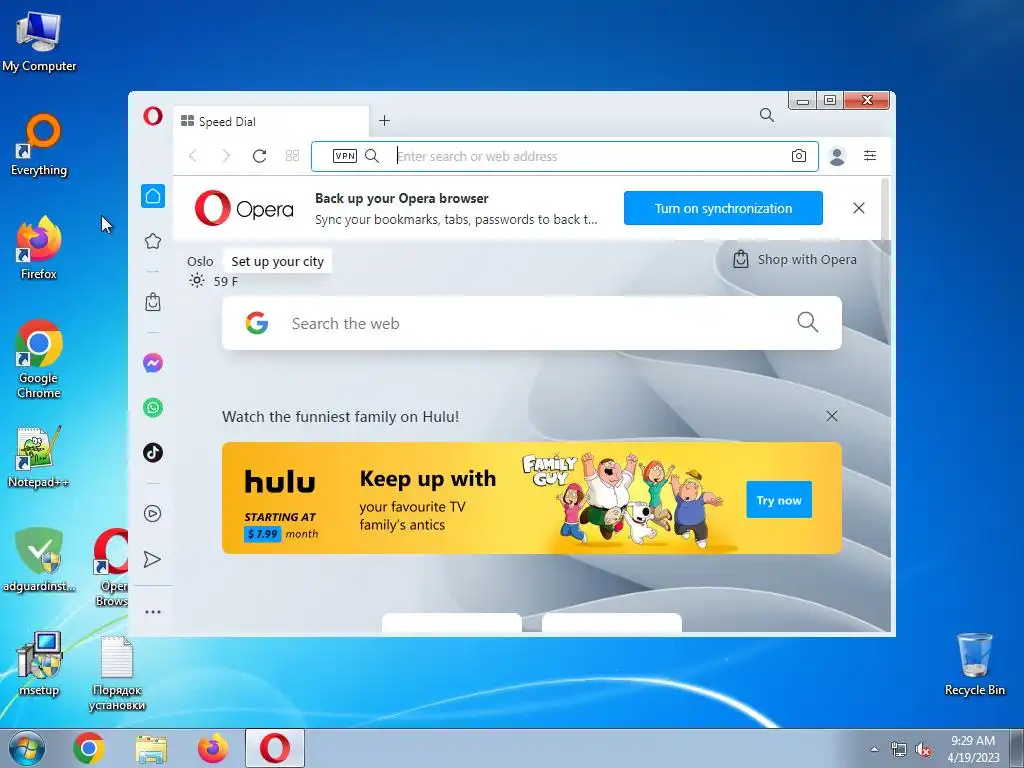Expand sidebar setup three-dots menu
This screenshot has width=1024, height=768.
tap(153, 612)
